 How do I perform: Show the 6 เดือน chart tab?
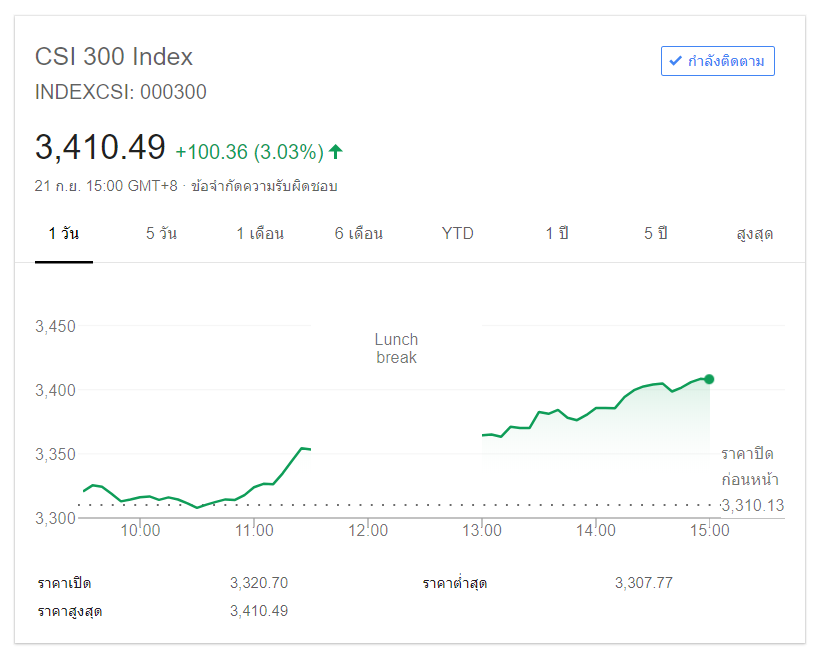click(359, 234)
